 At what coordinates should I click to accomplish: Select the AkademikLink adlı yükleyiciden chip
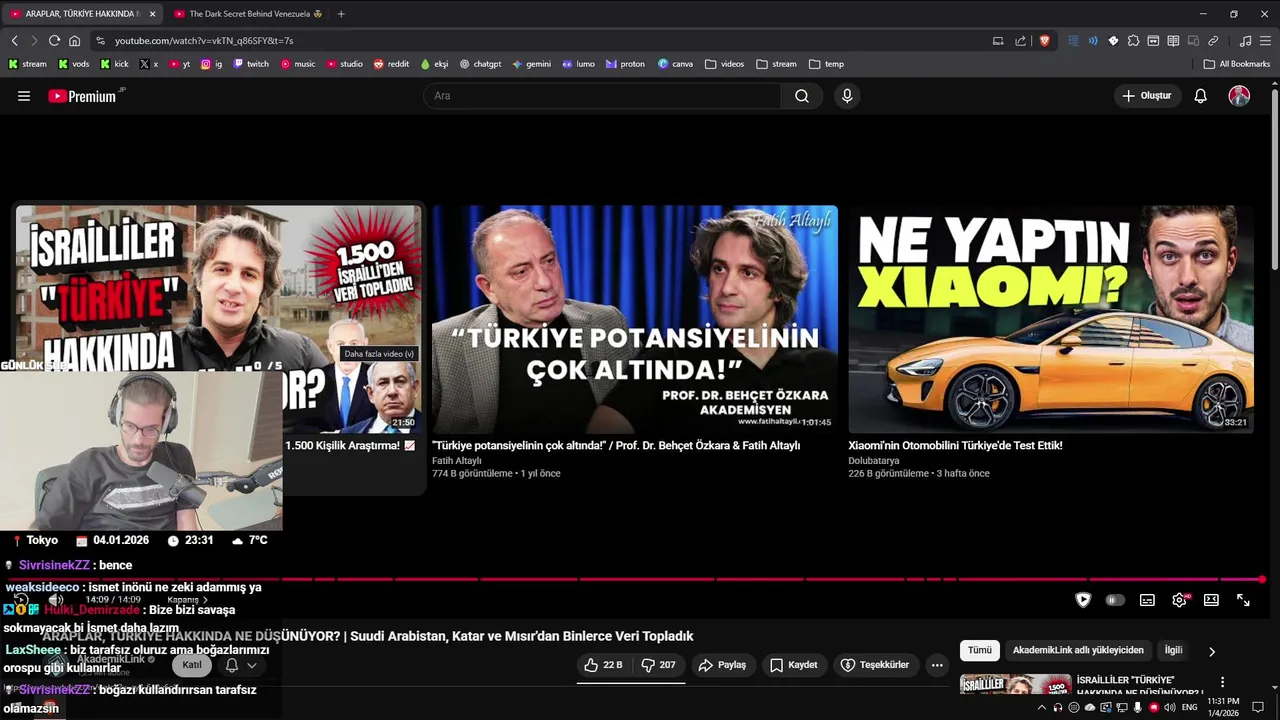coord(1078,650)
